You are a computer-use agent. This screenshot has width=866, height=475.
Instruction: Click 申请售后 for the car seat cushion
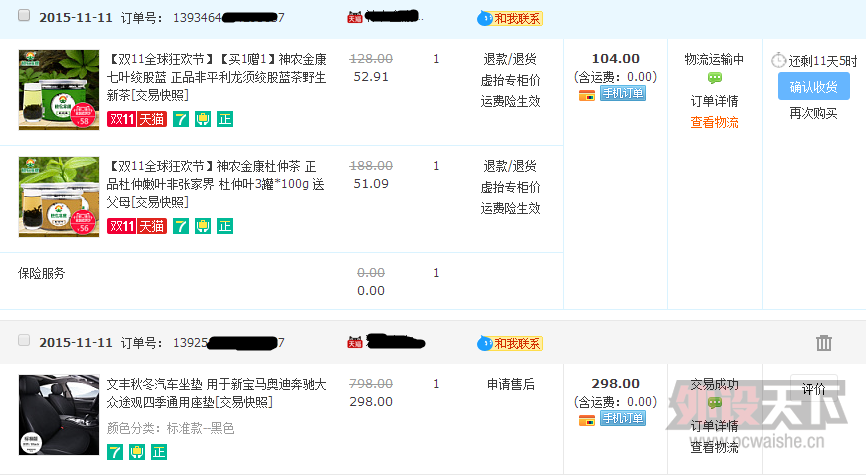coord(510,384)
